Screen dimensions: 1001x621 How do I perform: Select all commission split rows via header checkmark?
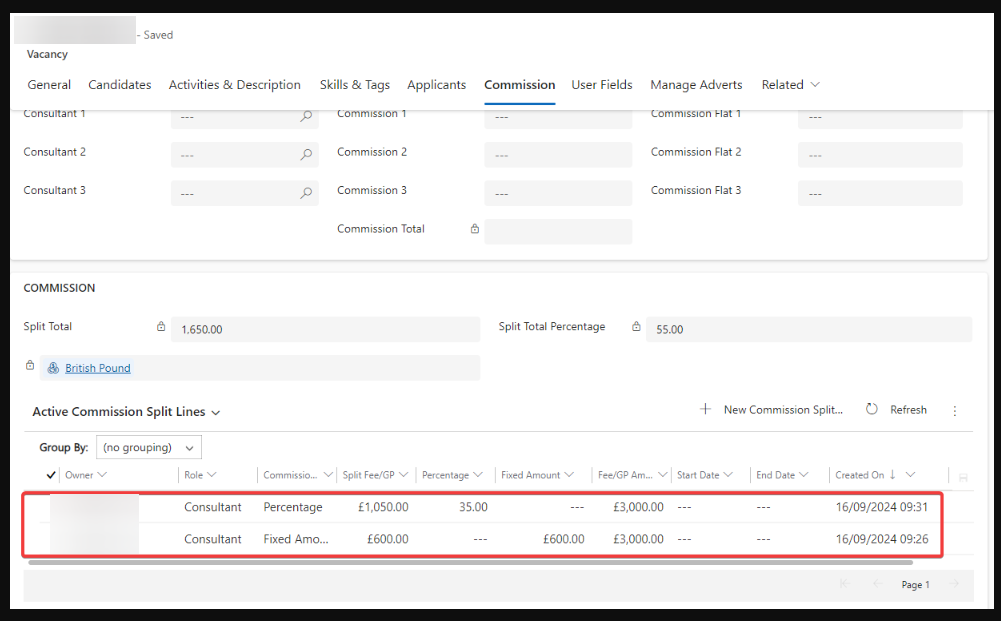tap(49, 474)
